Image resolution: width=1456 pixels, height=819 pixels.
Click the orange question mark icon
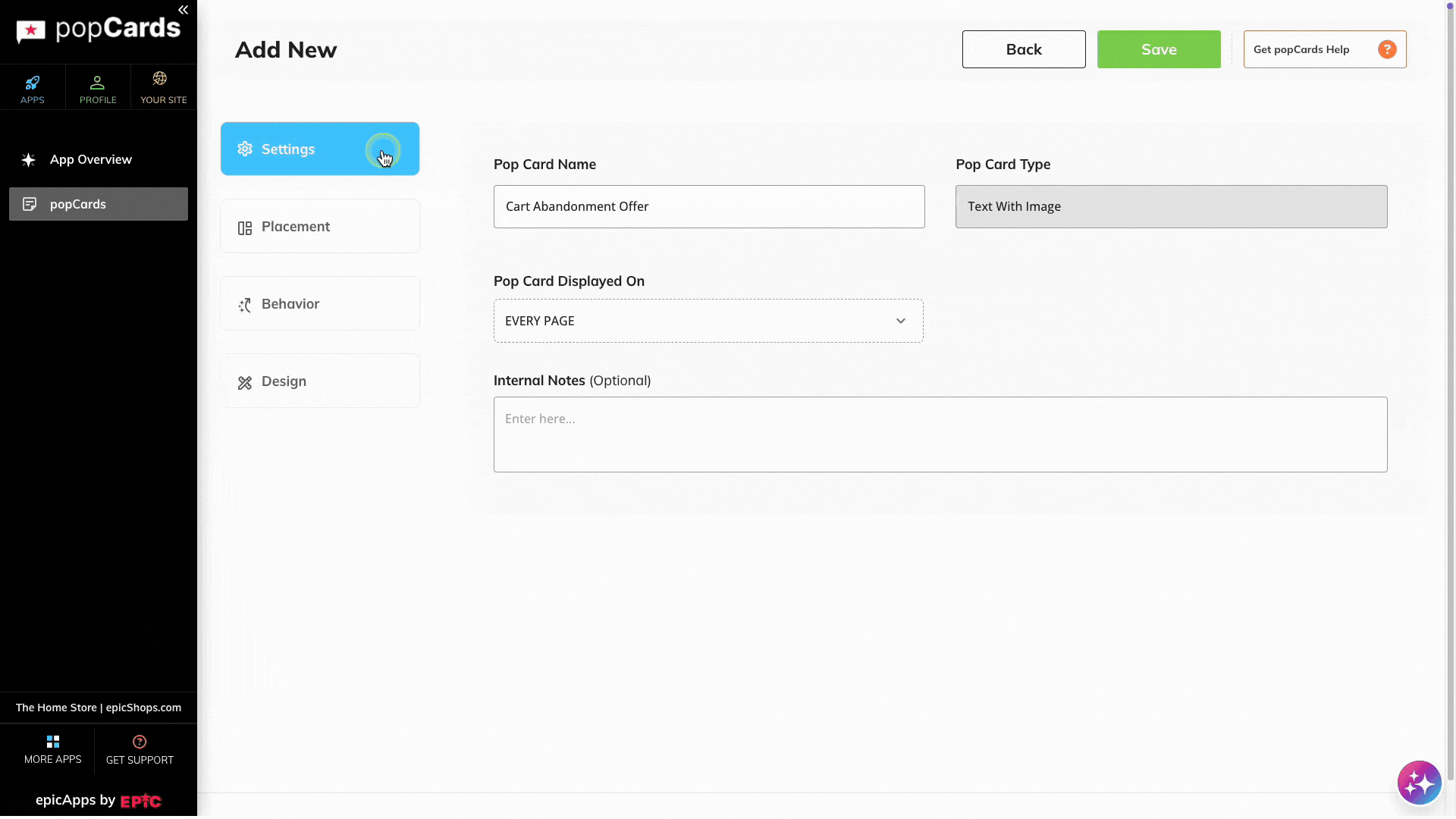coord(1387,49)
